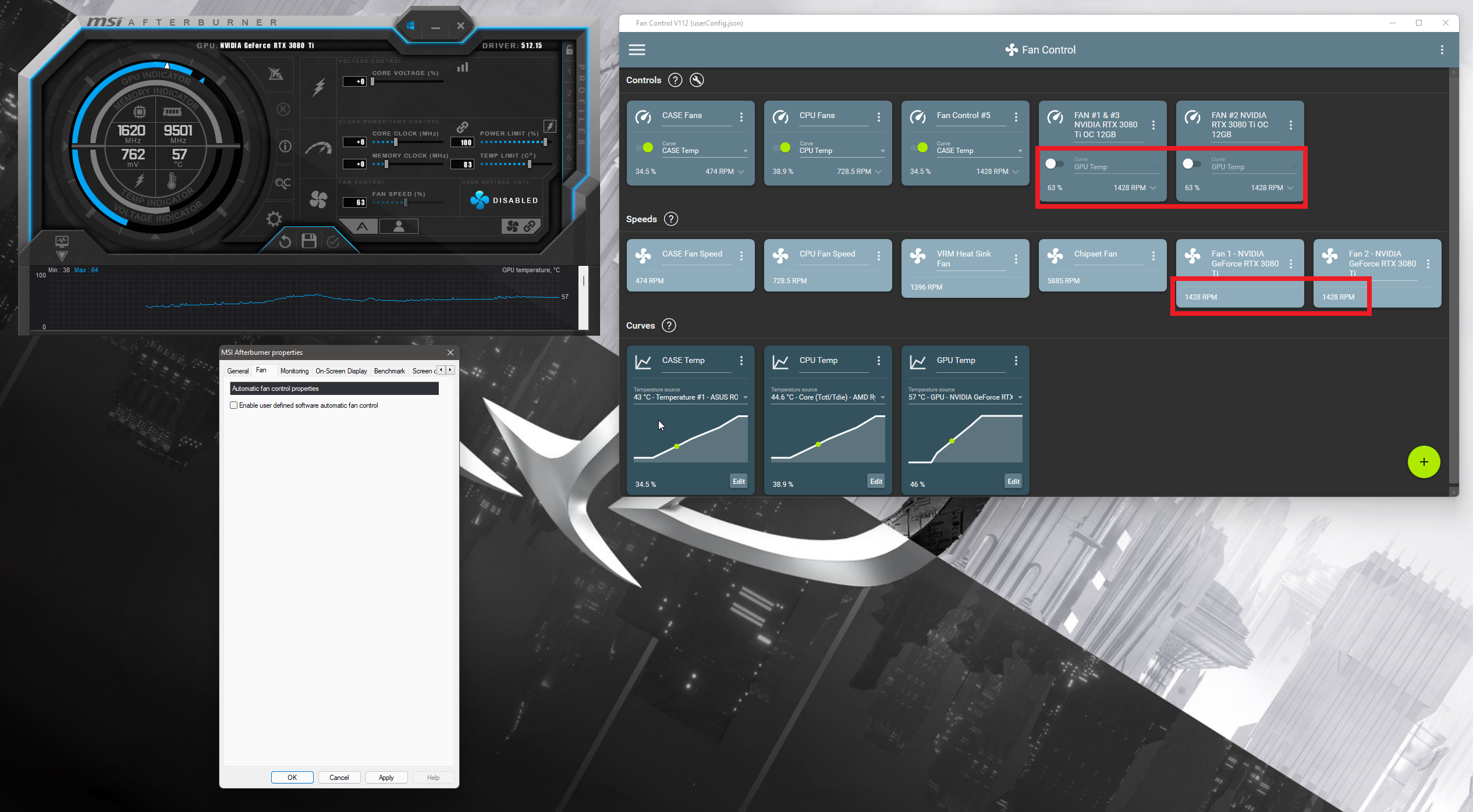Click the Afterburner save profile floppy icon

(x=309, y=241)
